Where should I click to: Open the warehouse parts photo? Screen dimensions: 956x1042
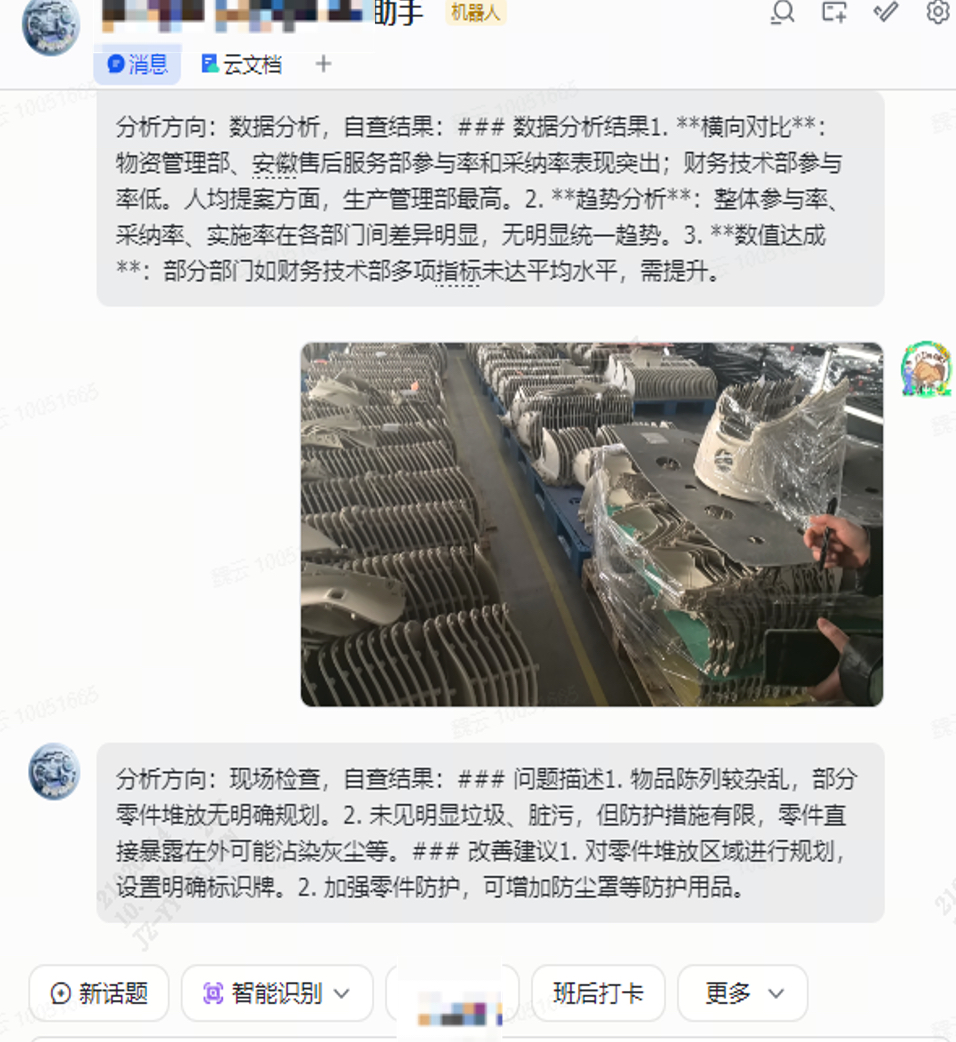pyautogui.click(x=592, y=524)
